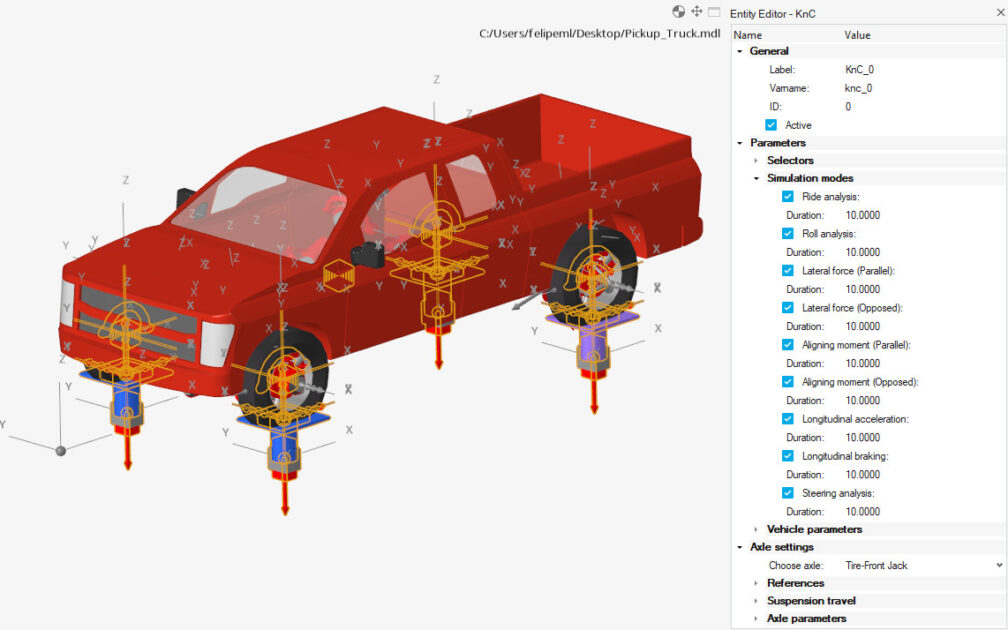Image resolution: width=1008 pixels, height=630 pixels.
Task: Click the four-arrow pan icon
Action: [x=697, y=12]
